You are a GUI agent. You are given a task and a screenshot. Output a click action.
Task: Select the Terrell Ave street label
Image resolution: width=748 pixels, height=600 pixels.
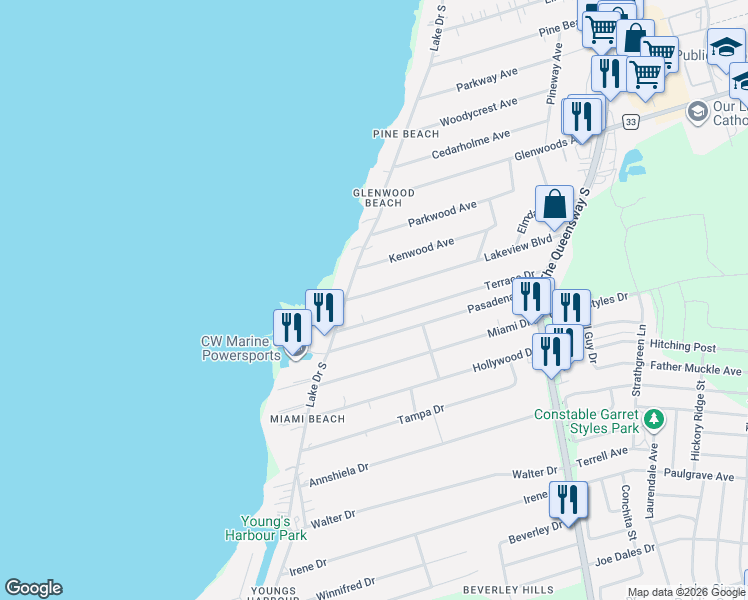point(602,458)
